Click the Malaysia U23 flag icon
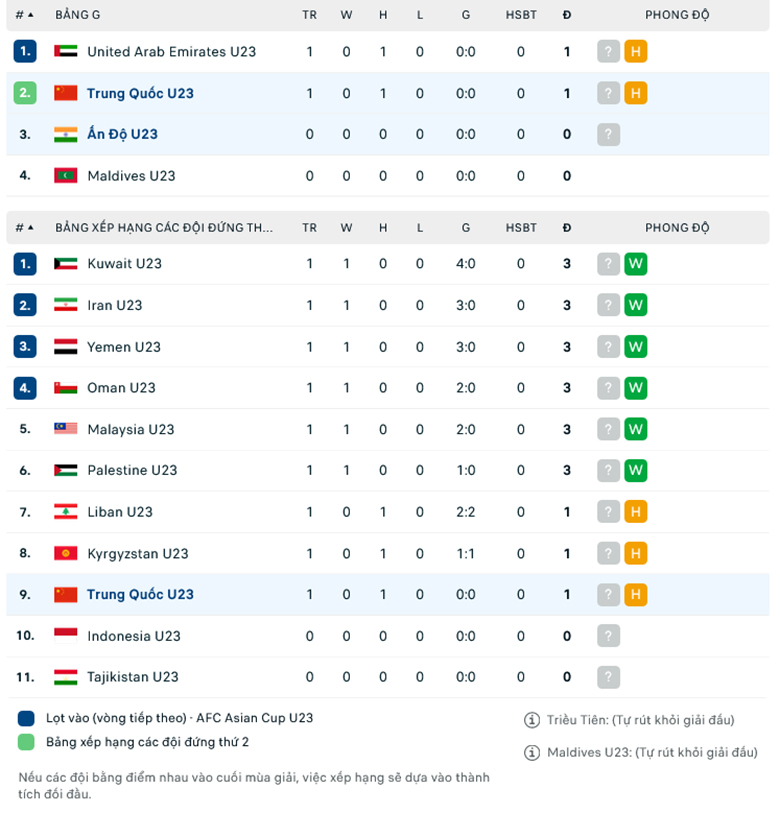The height and width of the screenshot is (813, 780). pos(65,429)
